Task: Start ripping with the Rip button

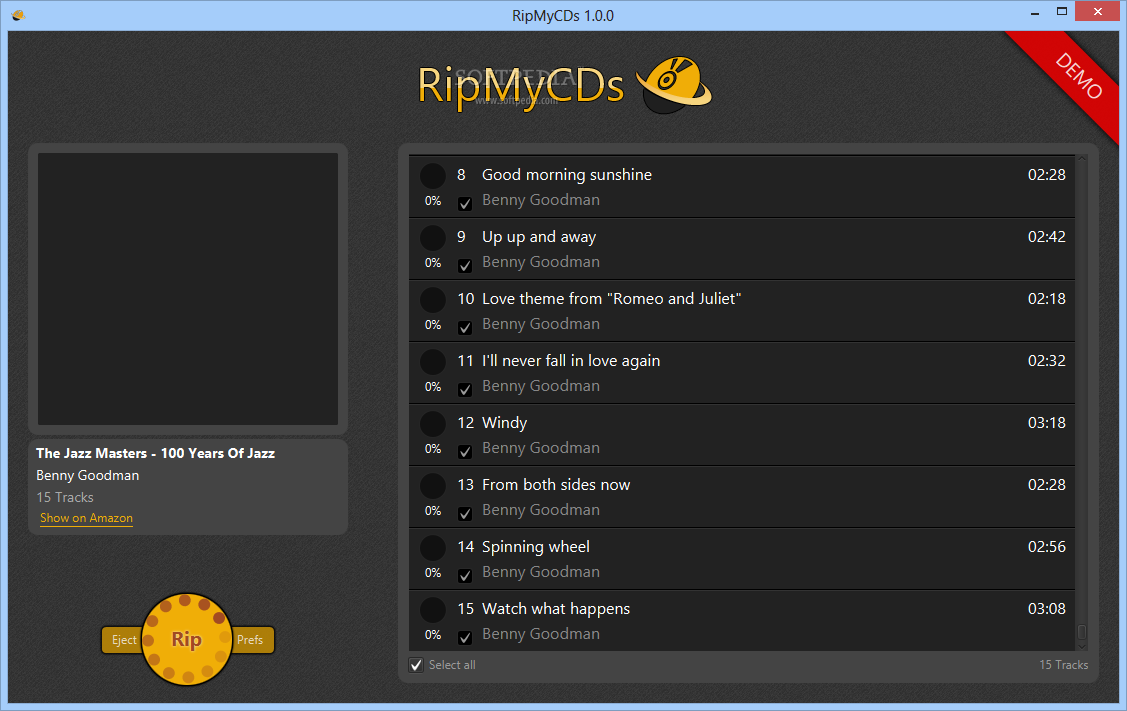Action: tap(187, 639)
